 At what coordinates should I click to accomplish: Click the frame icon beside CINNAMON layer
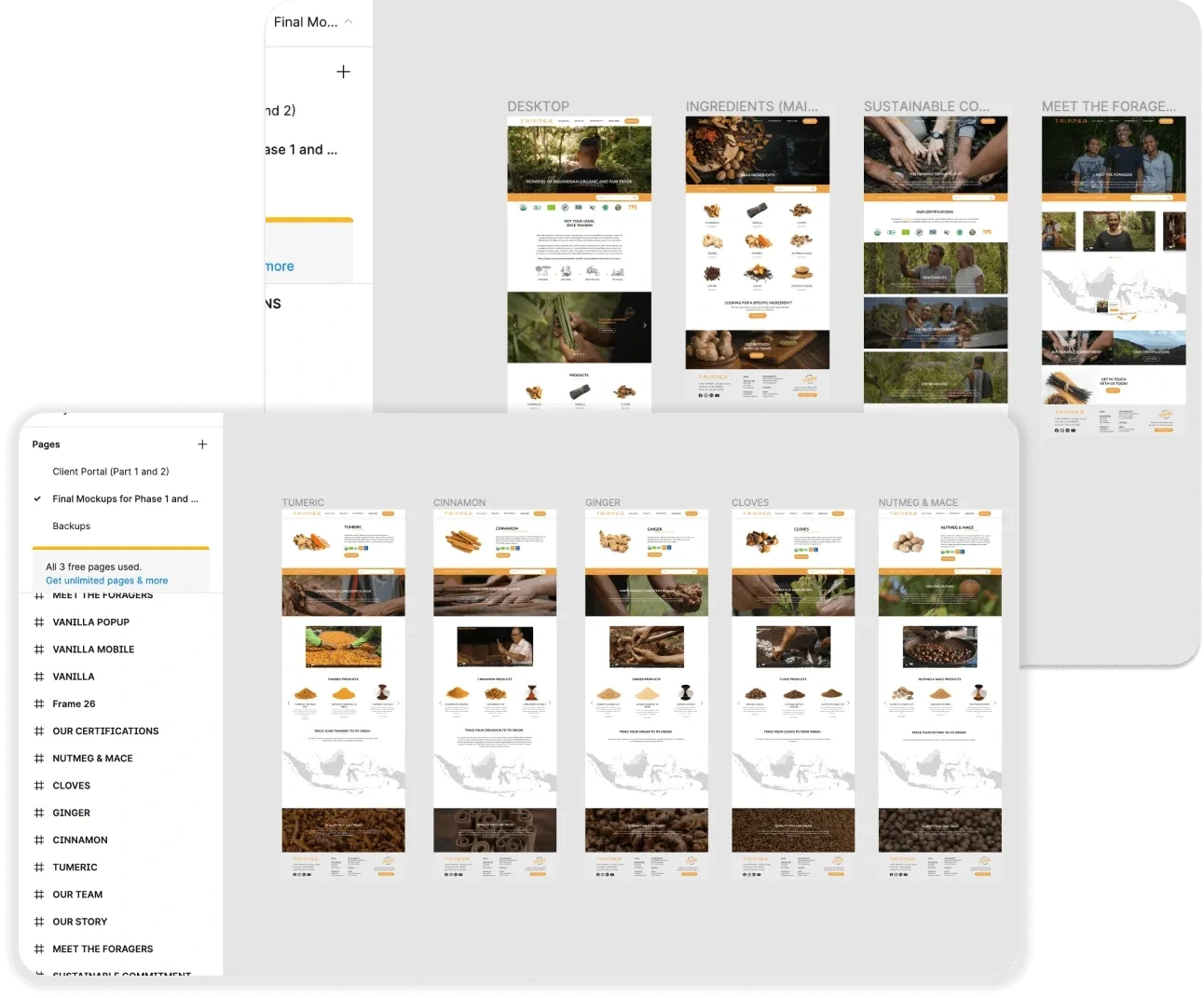39,840
